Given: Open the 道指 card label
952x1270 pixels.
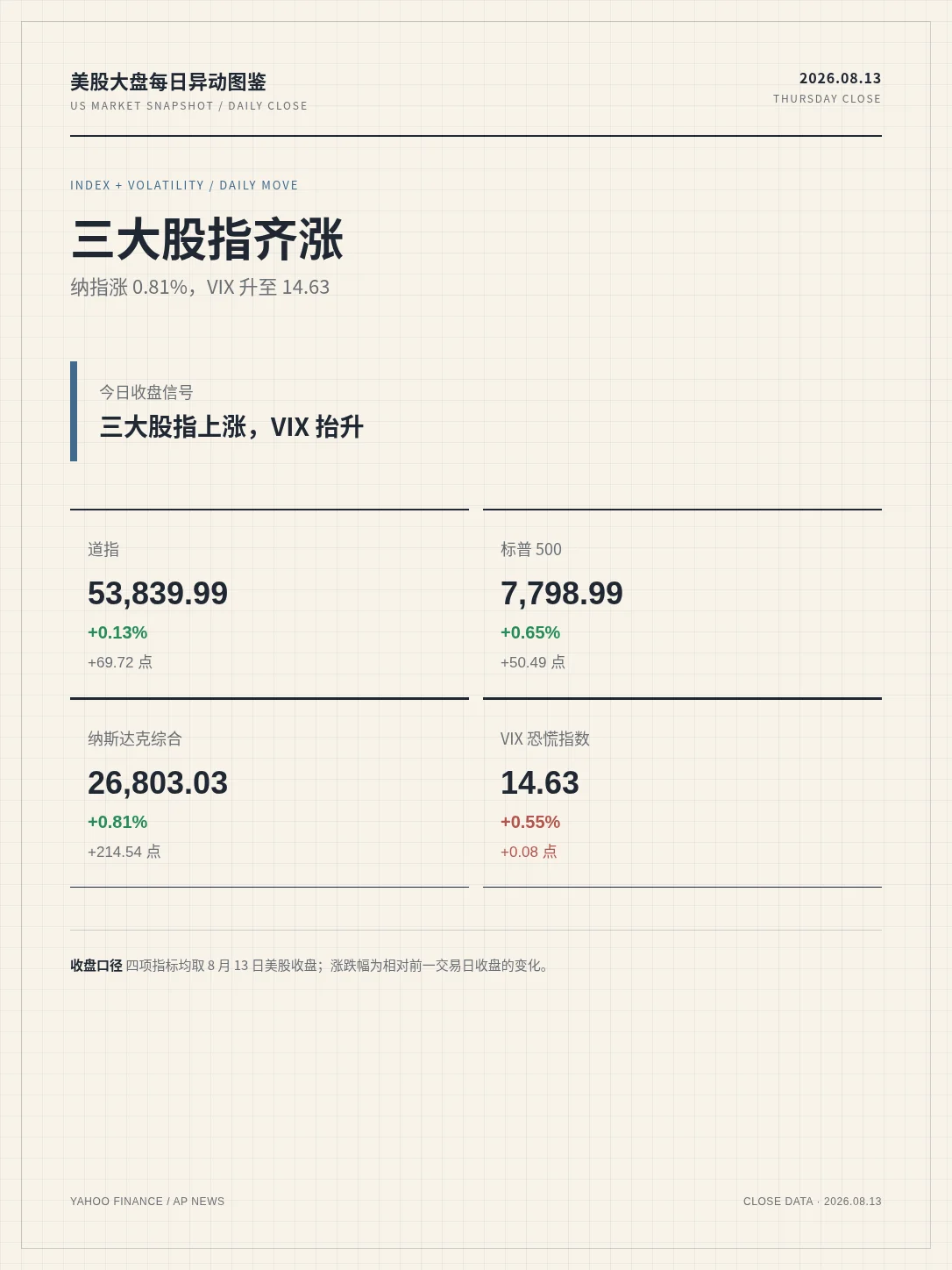Looking at the screenshot, I should [103, 549].
